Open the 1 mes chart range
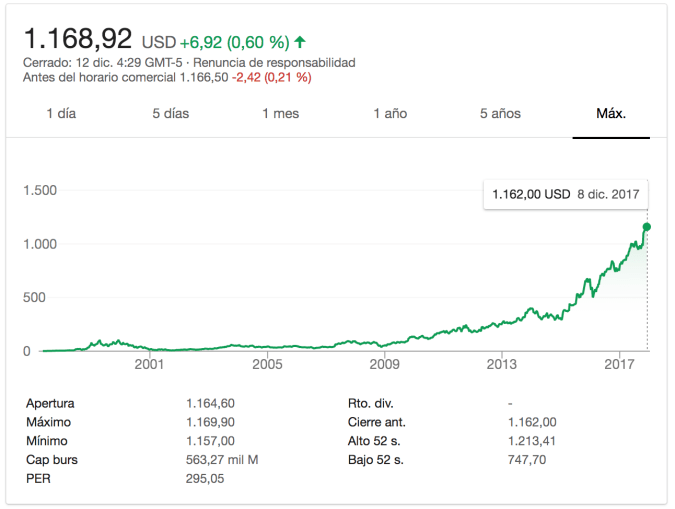Viewport: 675px width, 509px height. tap(281, 114)
